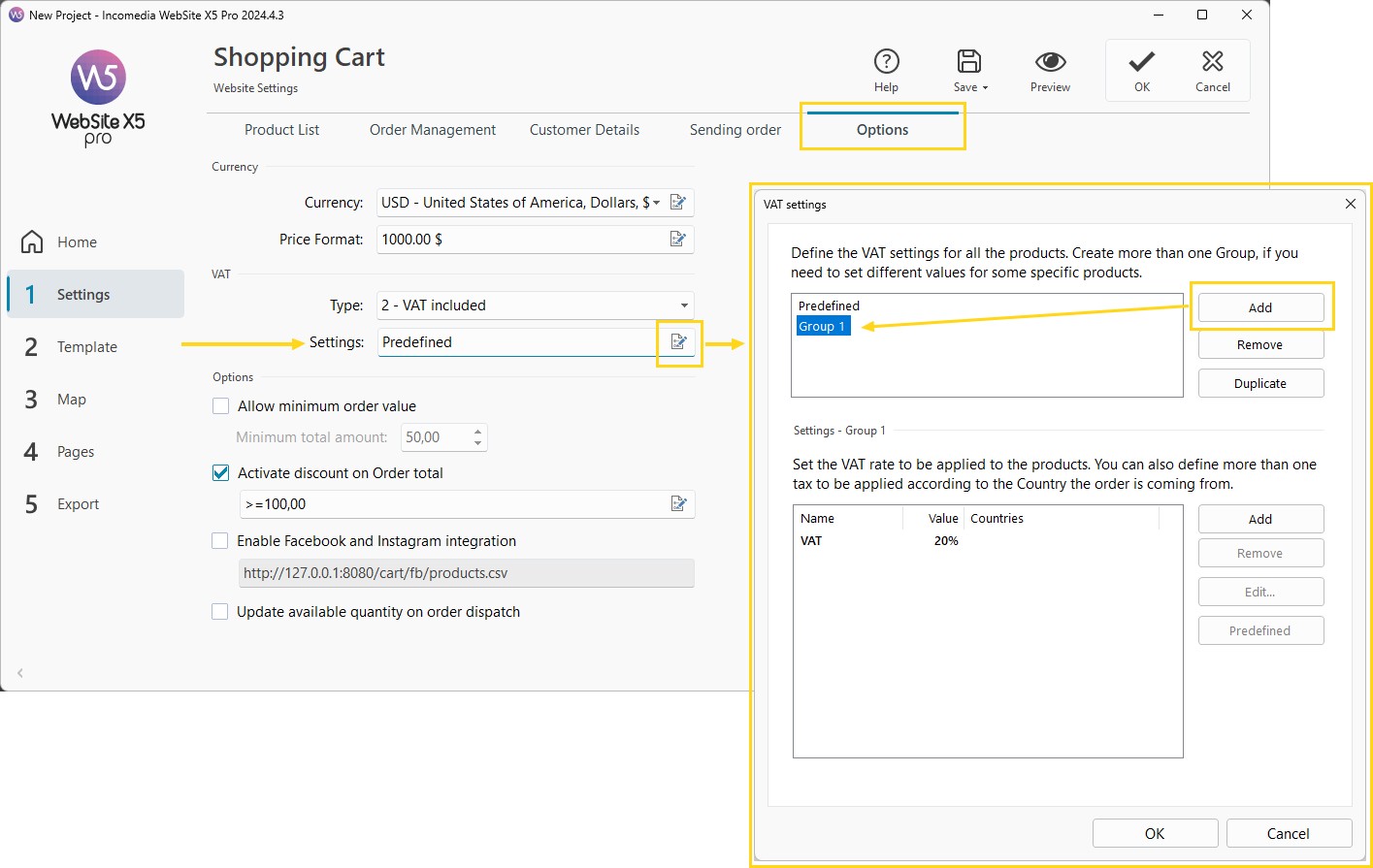Open the Customer Details tab
1373x868 pixels.
click(584, 130)
